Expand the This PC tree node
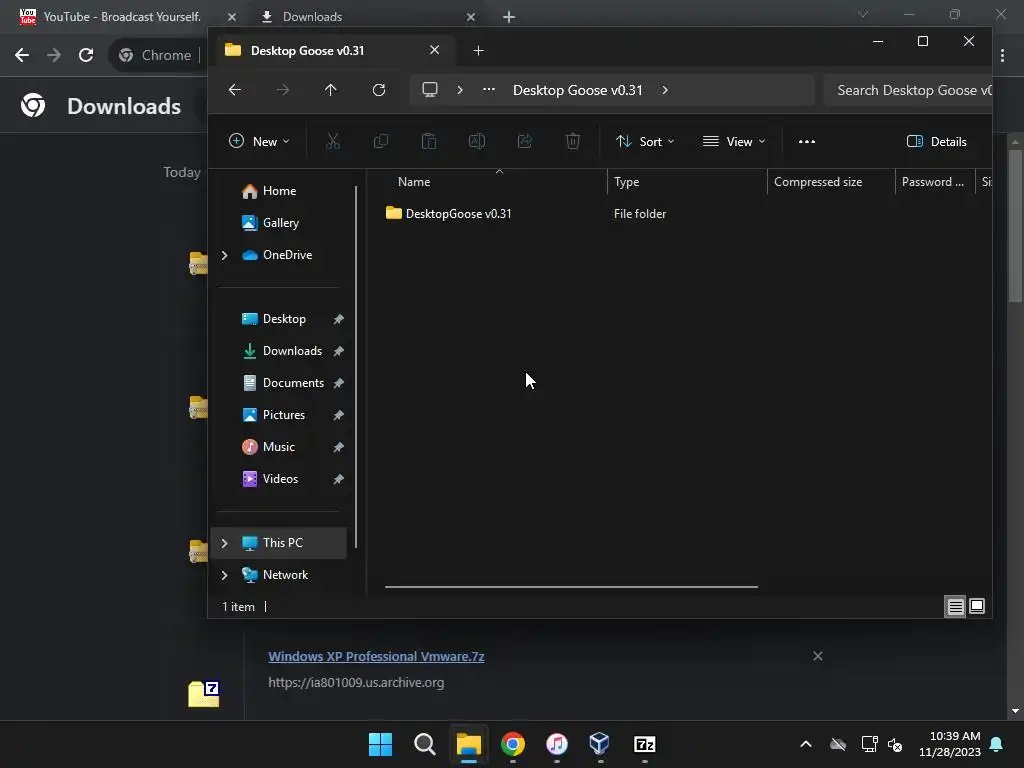The width and height of the screenshot is (1024, 768). [x=225, y=543]
